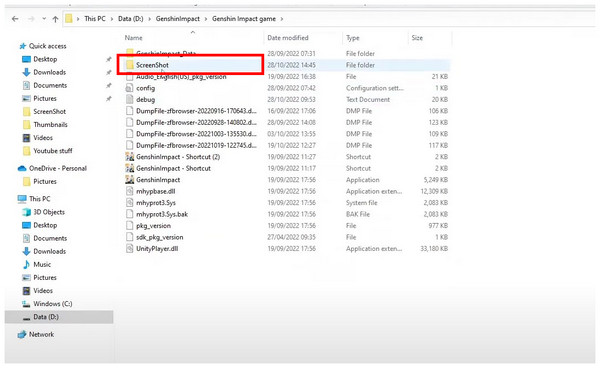Open pinned Documents under Quick access
This screenshot has width=600, height=368.
click(45, 85)
